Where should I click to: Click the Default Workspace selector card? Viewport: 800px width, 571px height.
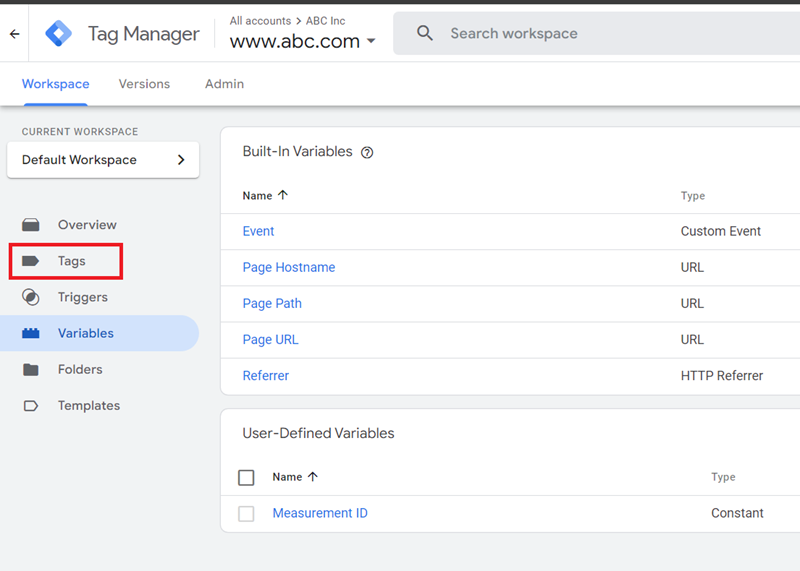click(103, 160)
